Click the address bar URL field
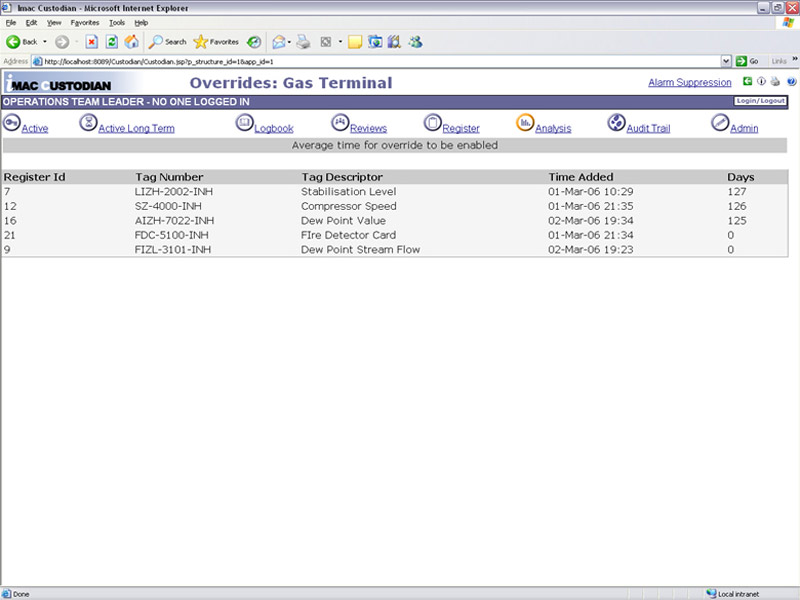This screenshot has width=800, height=600. click(380, 61)
